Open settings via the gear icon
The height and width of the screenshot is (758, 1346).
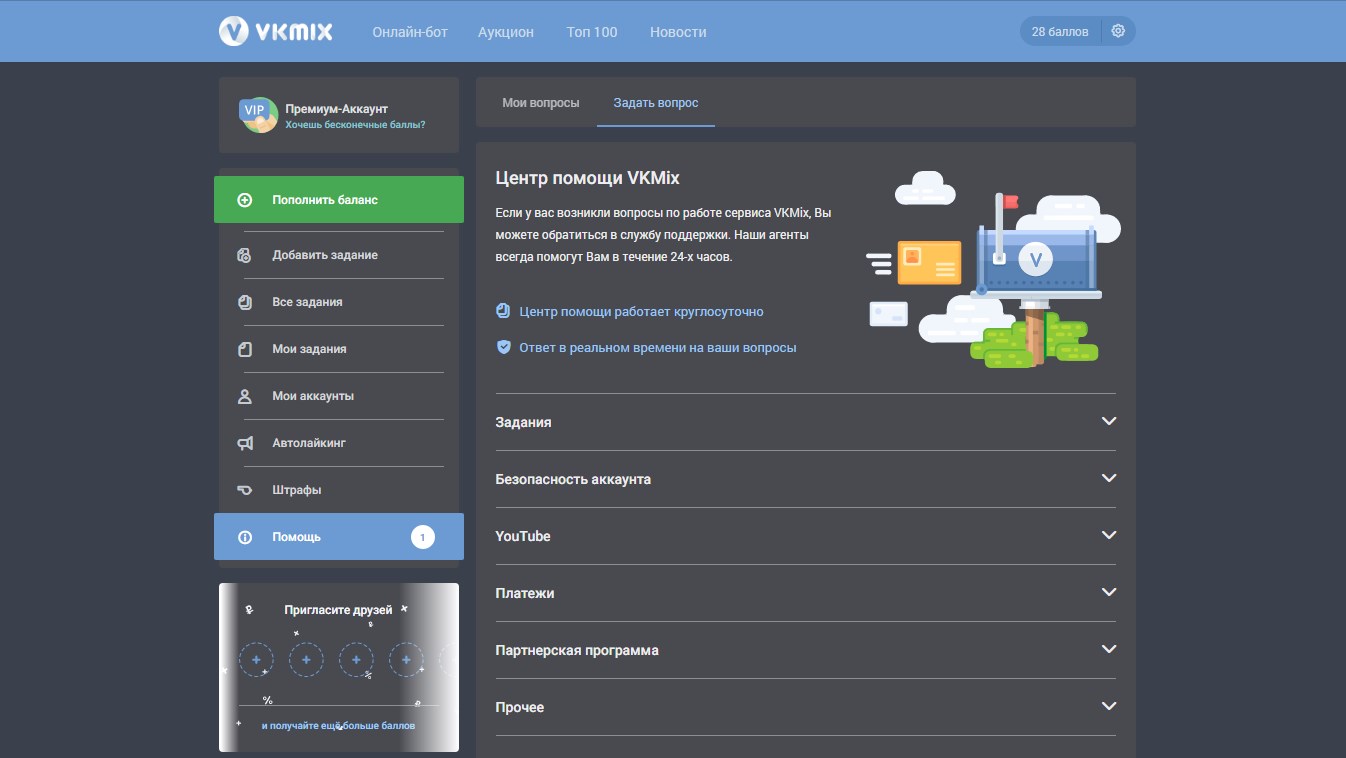pos(1118,31)
